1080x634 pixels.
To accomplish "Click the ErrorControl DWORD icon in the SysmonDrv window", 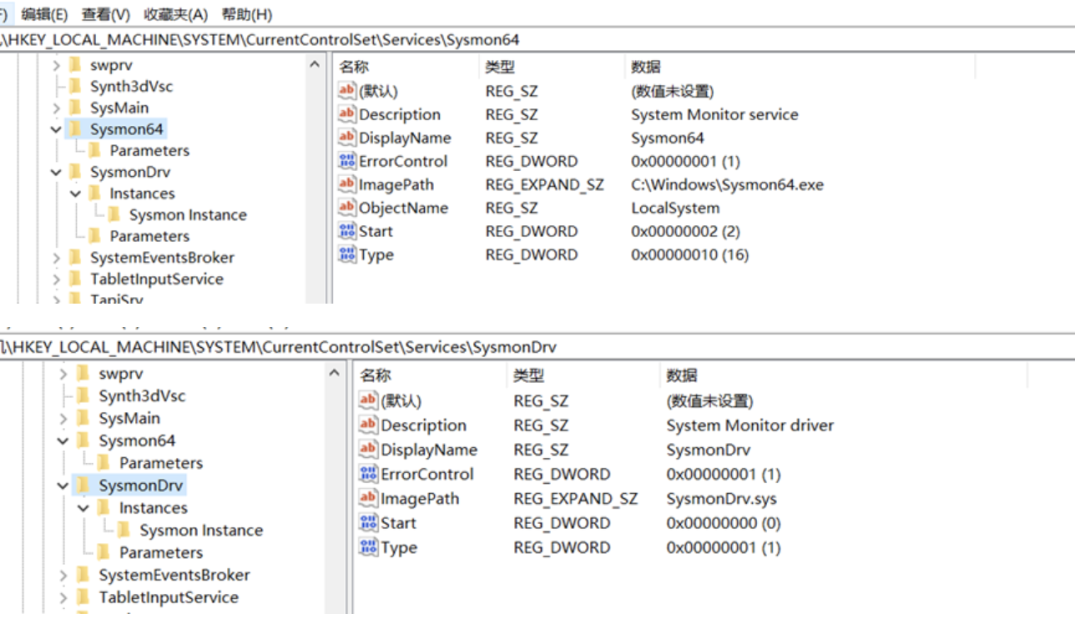I will tap(368, 473).
